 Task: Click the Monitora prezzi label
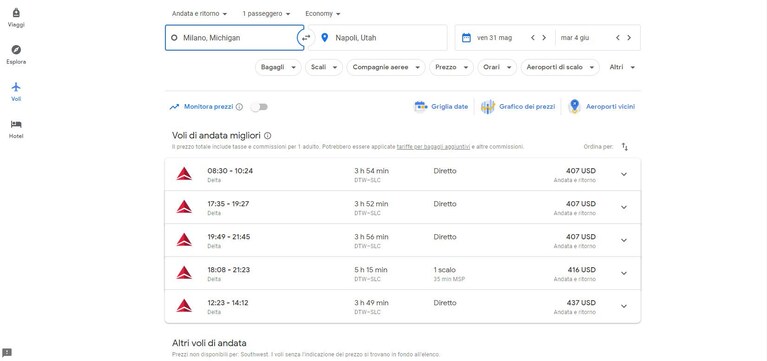[208, 107]
